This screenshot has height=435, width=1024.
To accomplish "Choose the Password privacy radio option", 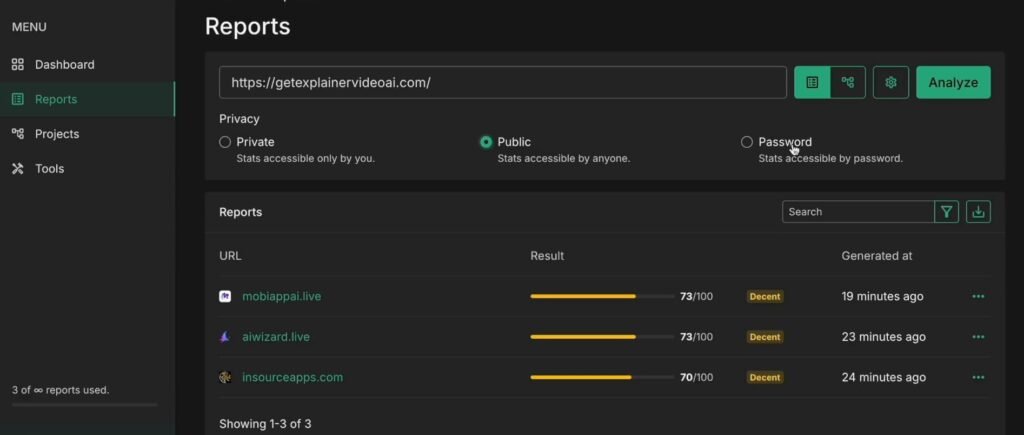I will [747, 142].
